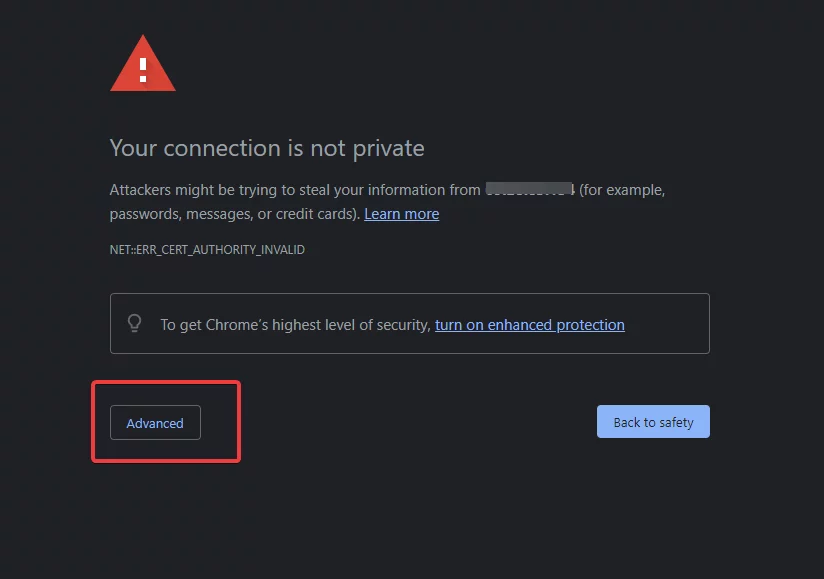Click the NET::ERR_CERT_AUTHORITY_INVALID error code

(x=207, y=250)
